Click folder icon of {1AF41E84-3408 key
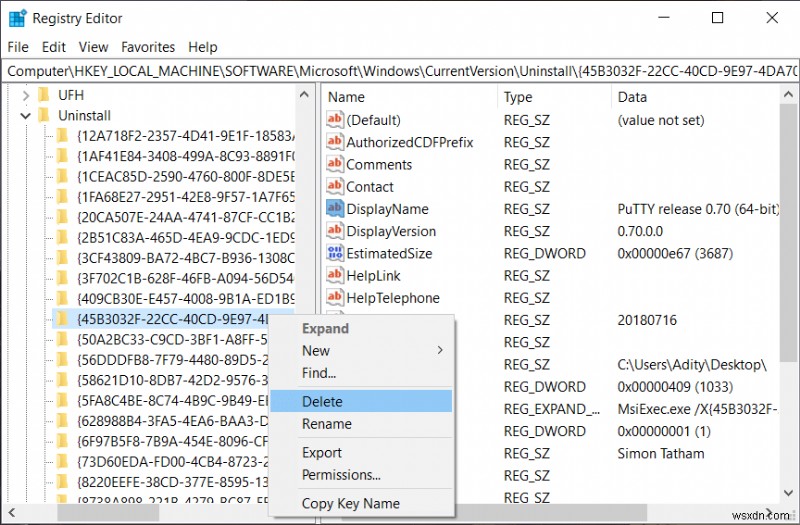 tap(62, 156)
